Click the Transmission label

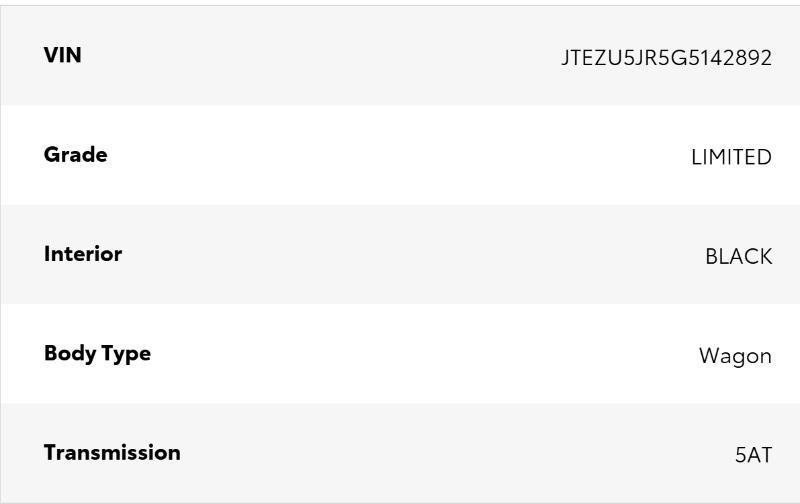pos(112,452)
